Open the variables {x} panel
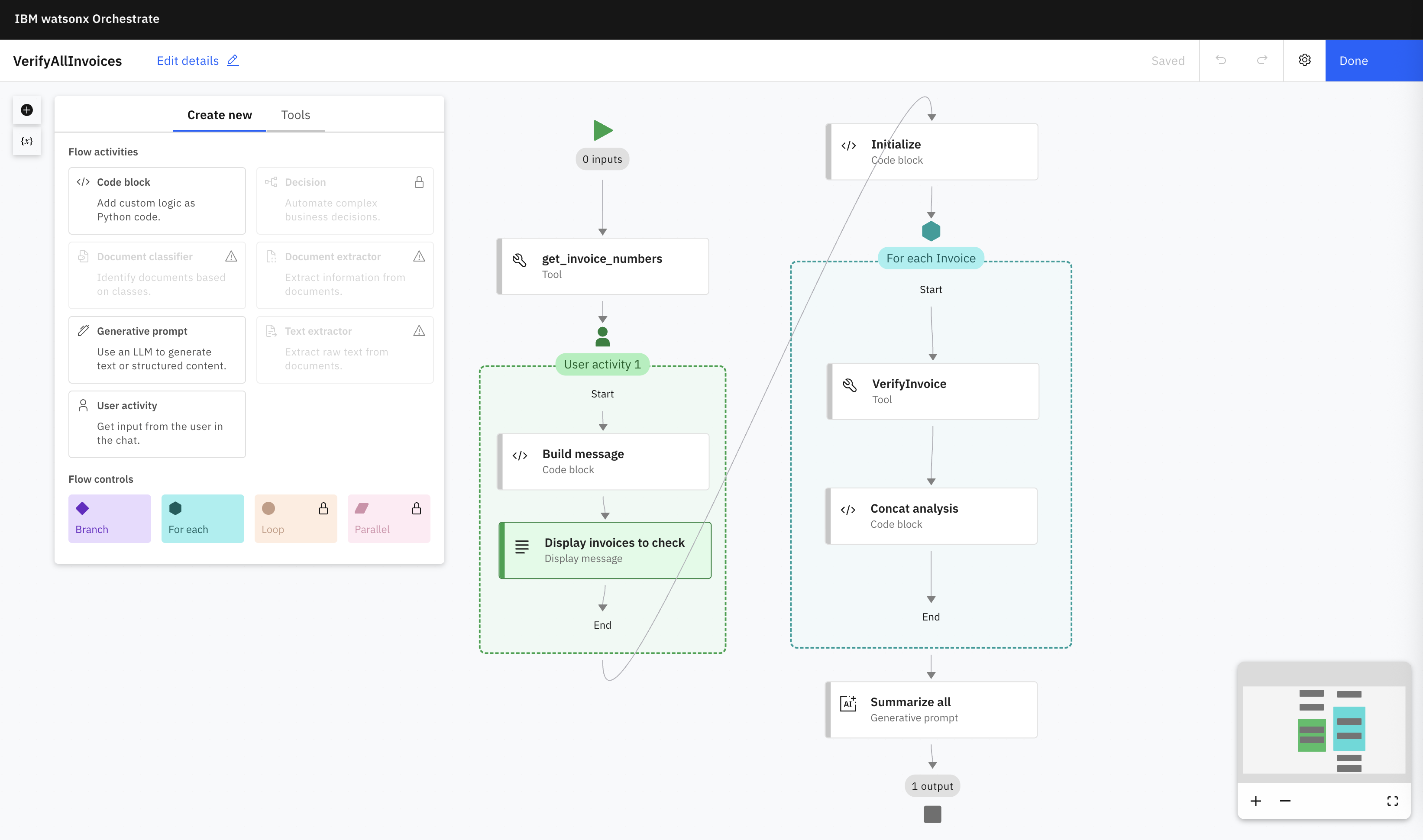This screenshot has width=1423, height=840. [x=26, y=141]
